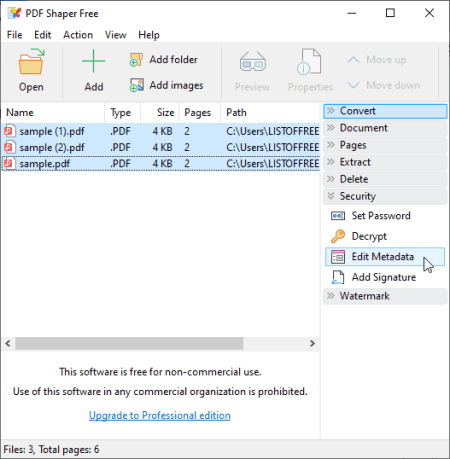
Task: Sort by the Name column header
Action: click(x=53, y=113)
